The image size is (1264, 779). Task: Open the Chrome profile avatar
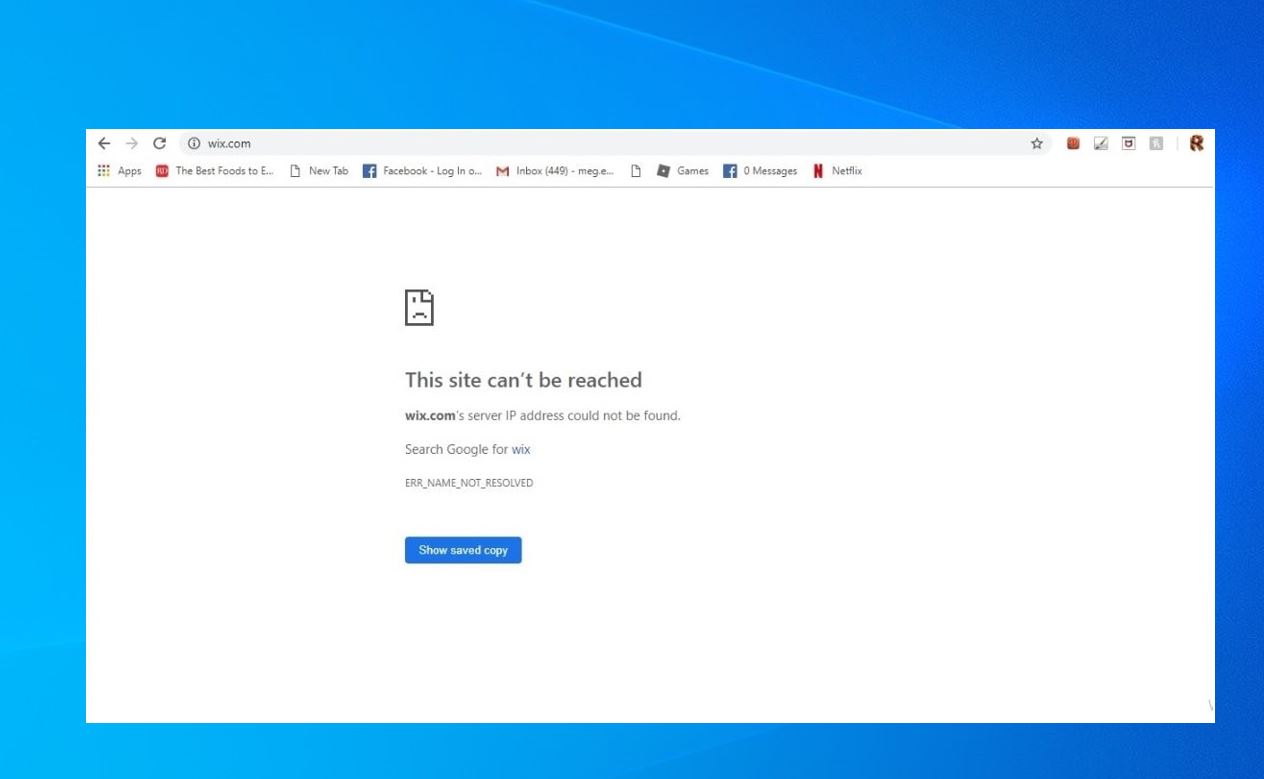tap(1196, 144)
